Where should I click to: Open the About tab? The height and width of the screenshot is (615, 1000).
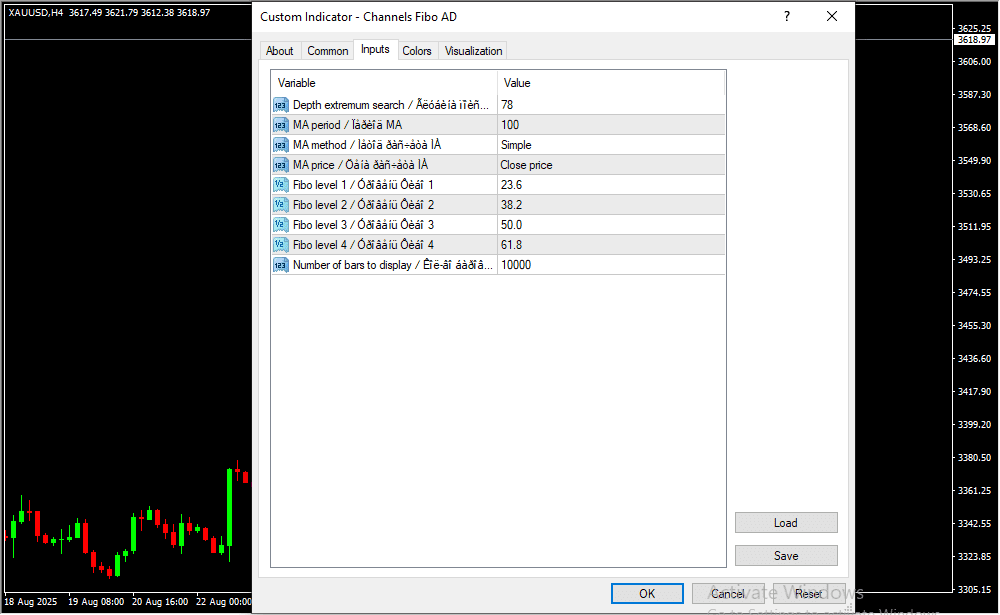(x=280, y=51)
